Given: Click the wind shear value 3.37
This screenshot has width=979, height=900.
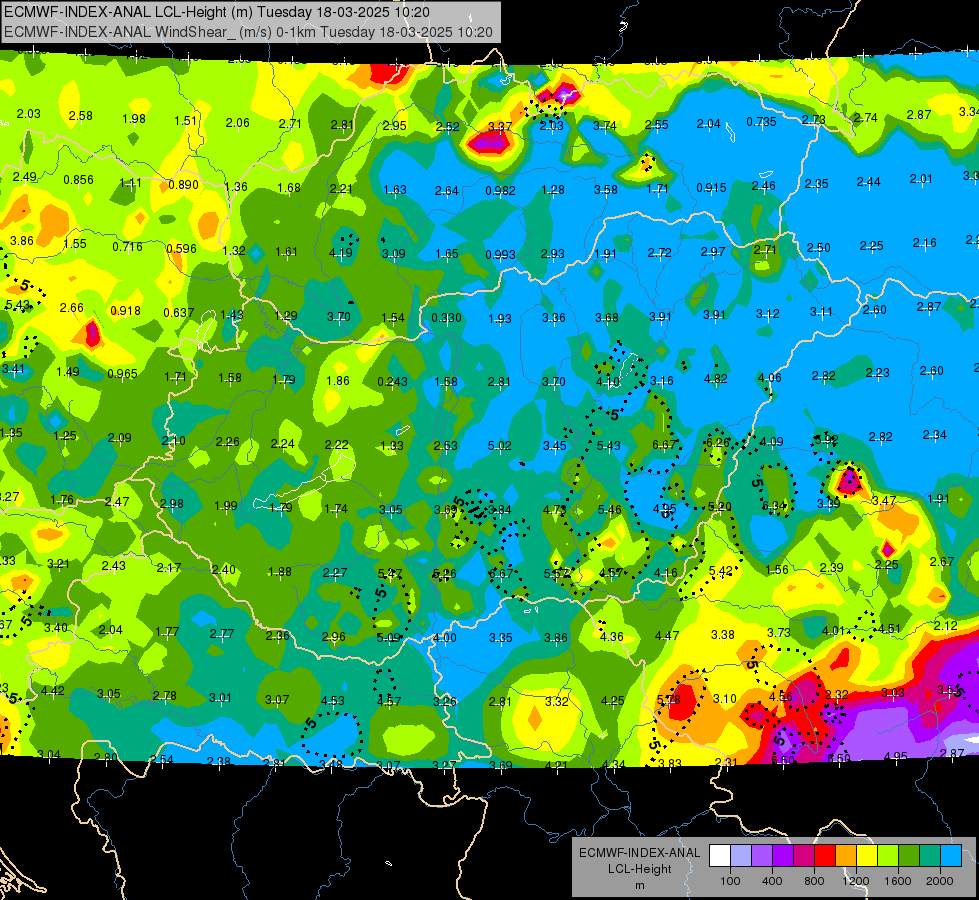Looking at the screenshot, I should click(x=499, y=127).
